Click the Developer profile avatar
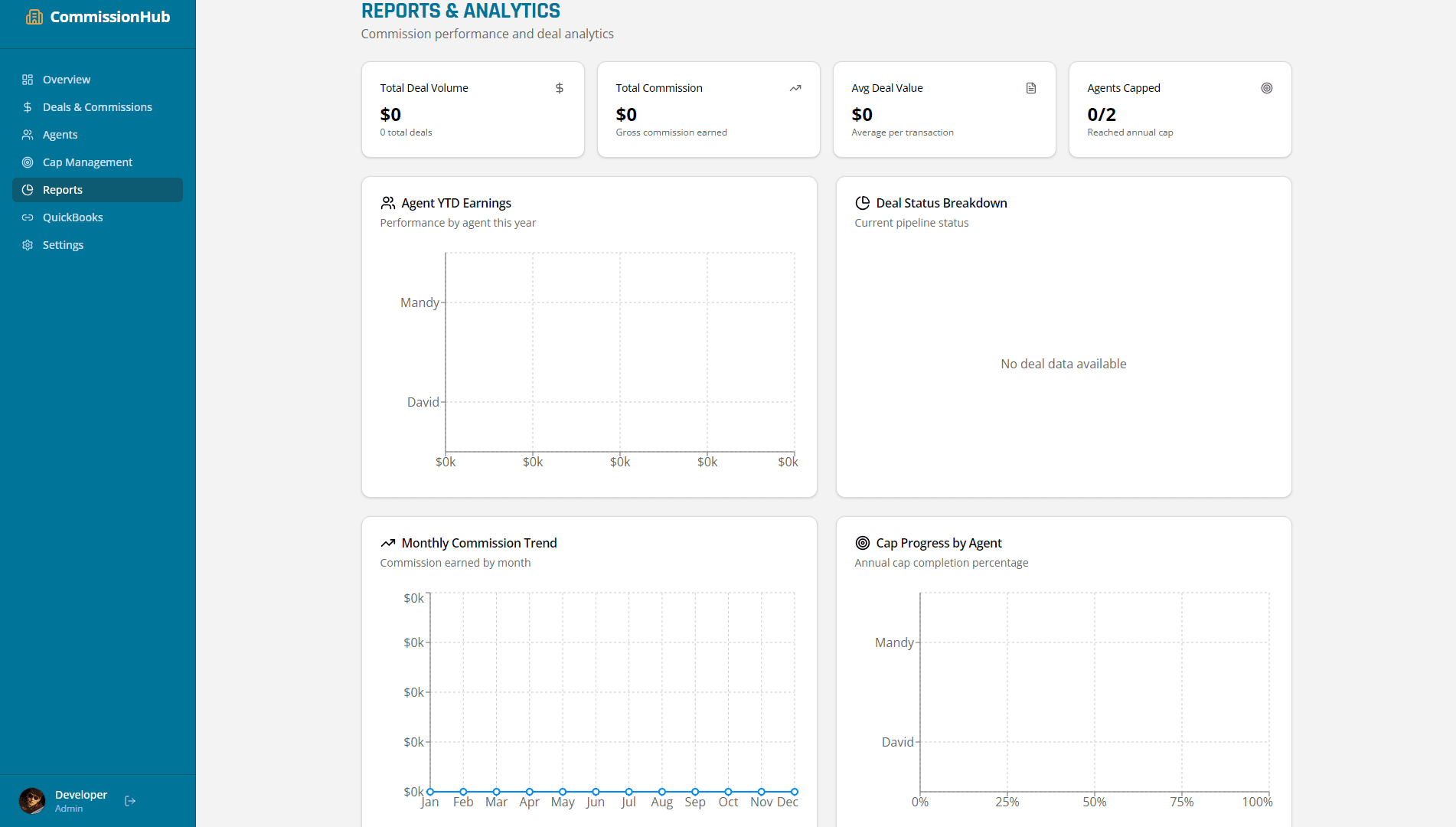This screenshot has height=827, width=1456. click(x=32, y=801)
